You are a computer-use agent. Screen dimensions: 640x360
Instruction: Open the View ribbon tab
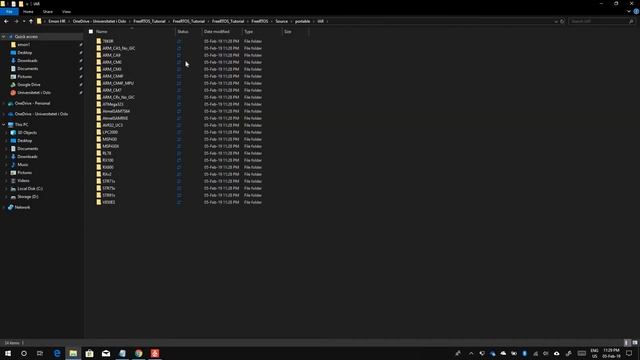(x=66, y=11)
